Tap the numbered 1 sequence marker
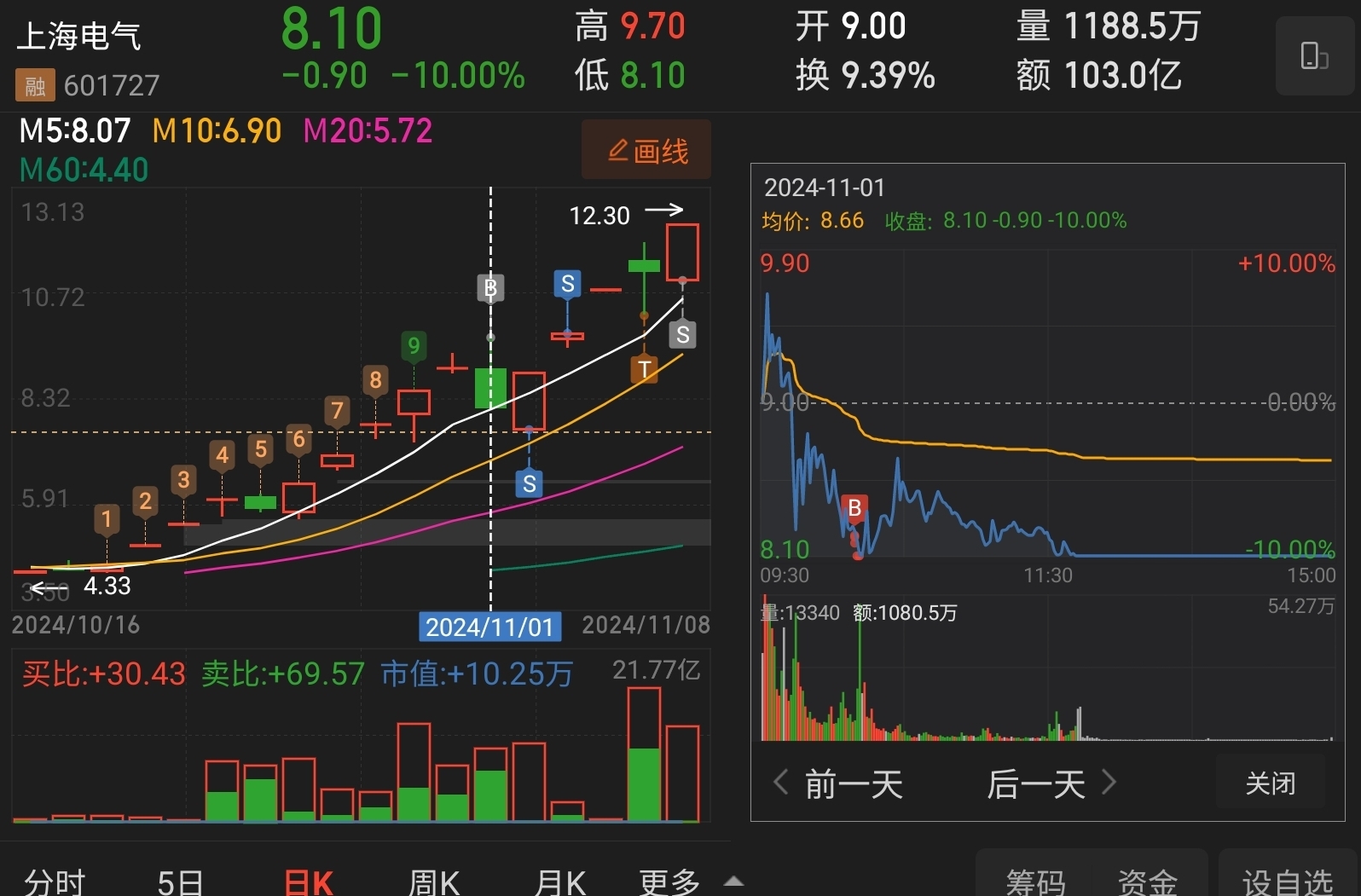The height and width of the screenshot is (896, 1361). pyautogui.click(x=107, y=519)
